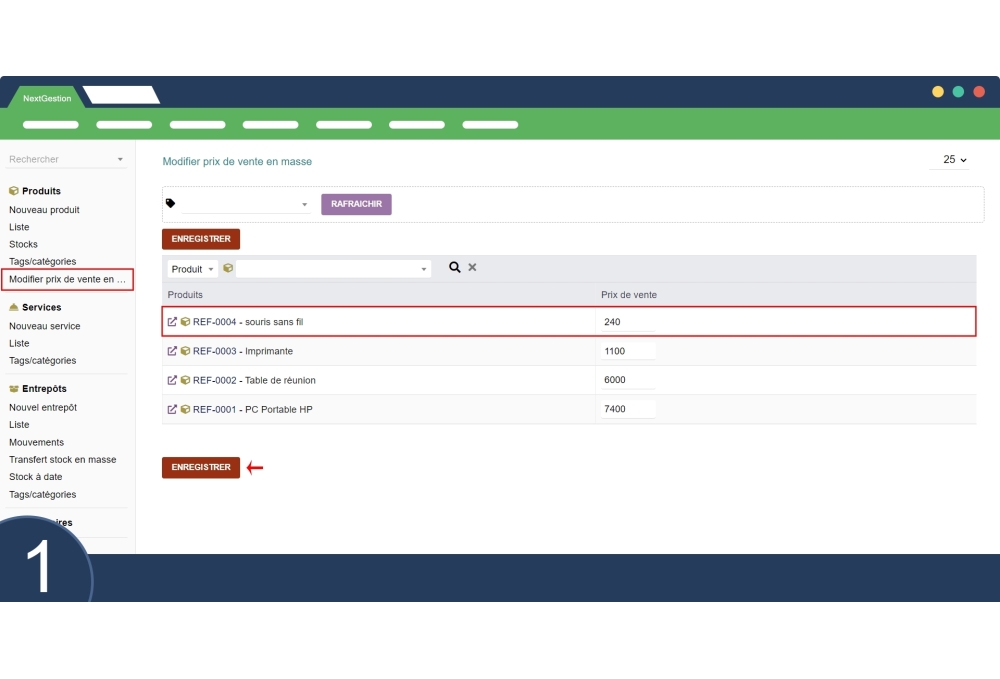Click Nouveau service under the Services section

(45, 325)
